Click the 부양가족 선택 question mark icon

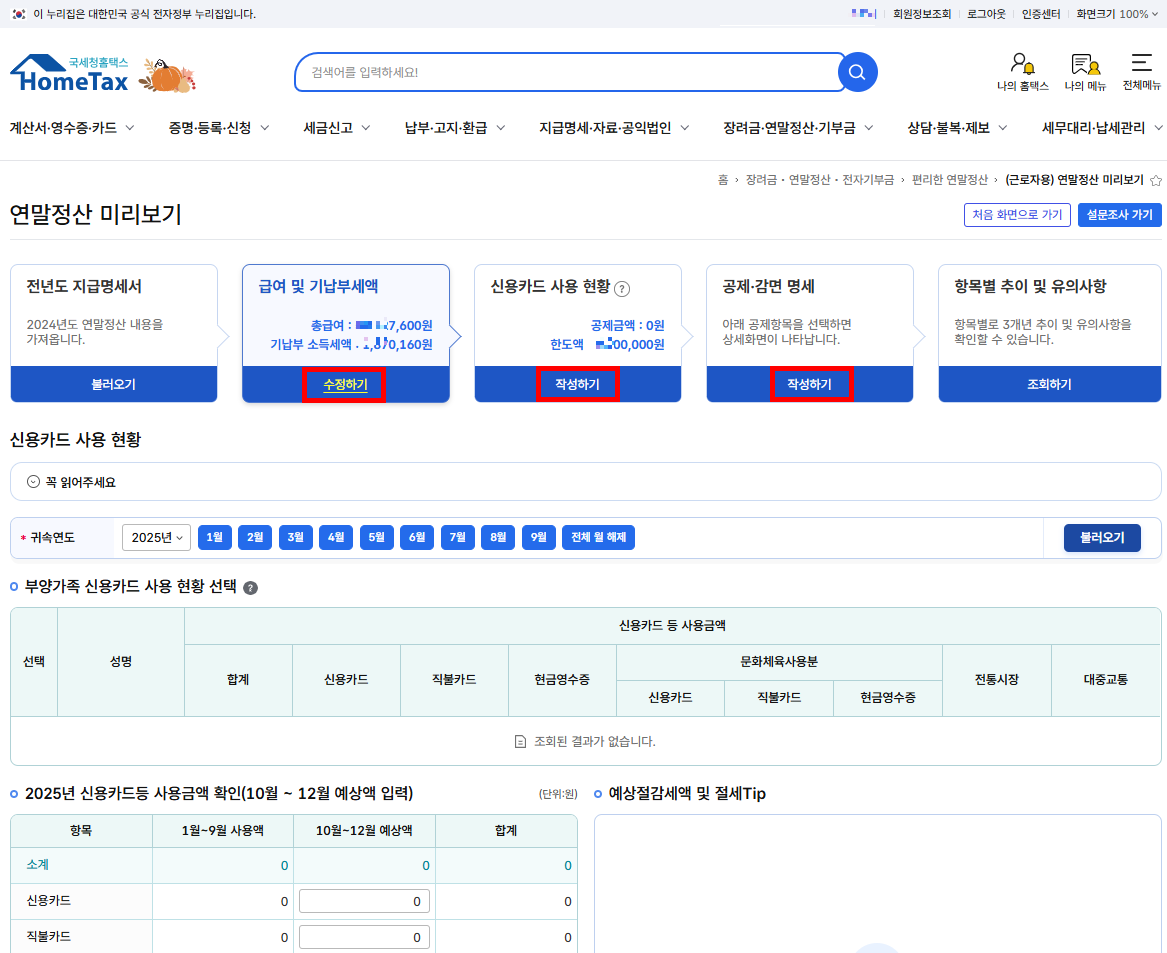coord(251,588)
